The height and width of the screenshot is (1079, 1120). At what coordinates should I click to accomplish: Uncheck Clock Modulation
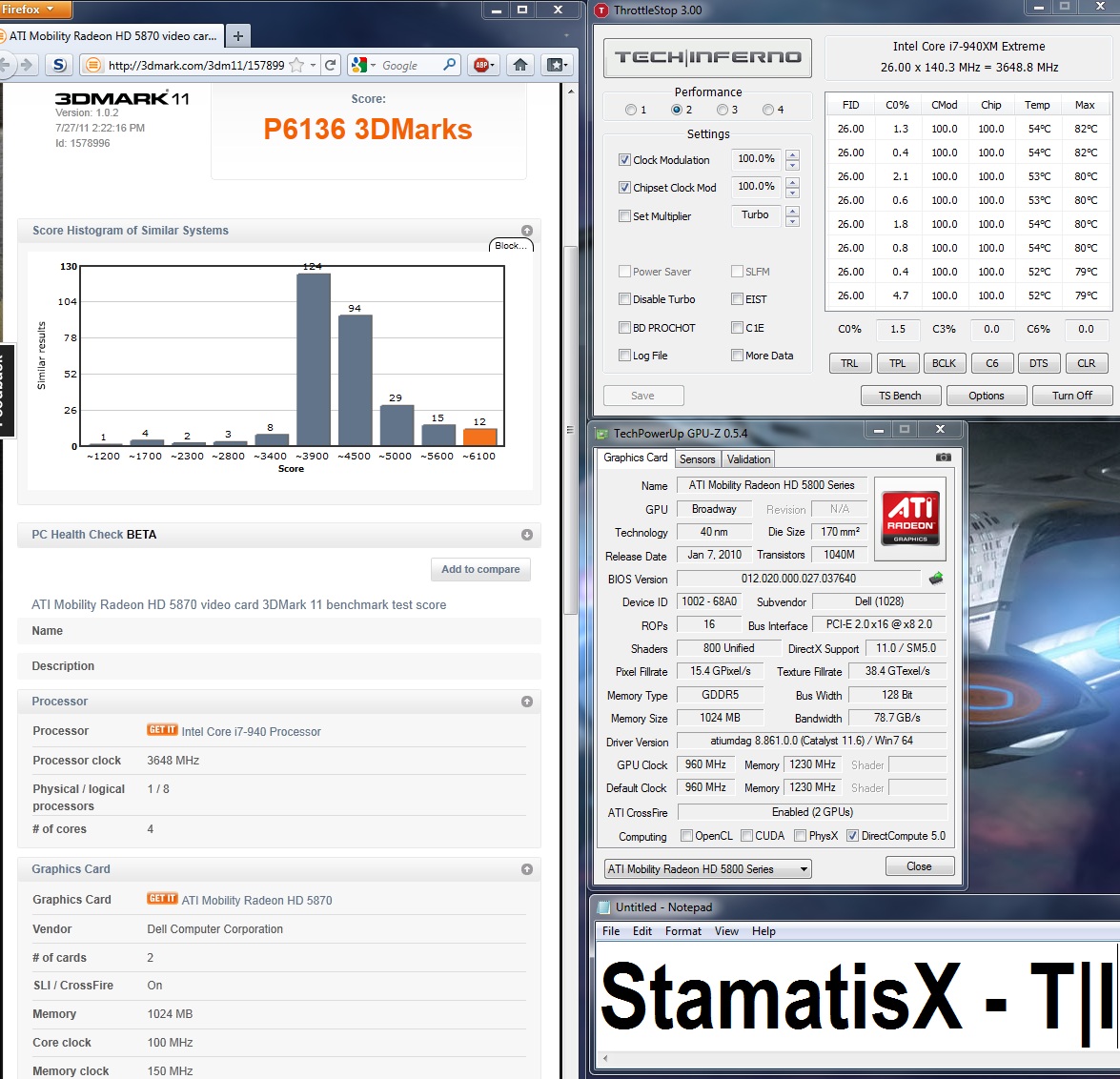tap(625, 160)
